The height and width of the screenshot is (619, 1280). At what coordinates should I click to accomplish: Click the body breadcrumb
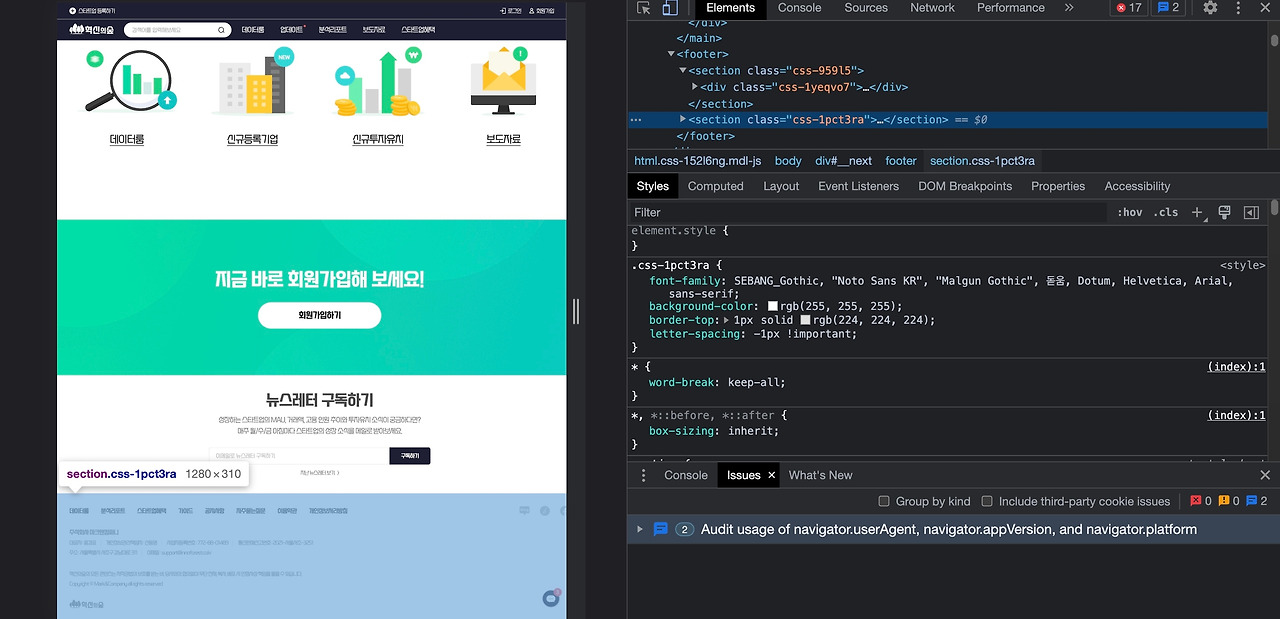[x=788, y=161]
